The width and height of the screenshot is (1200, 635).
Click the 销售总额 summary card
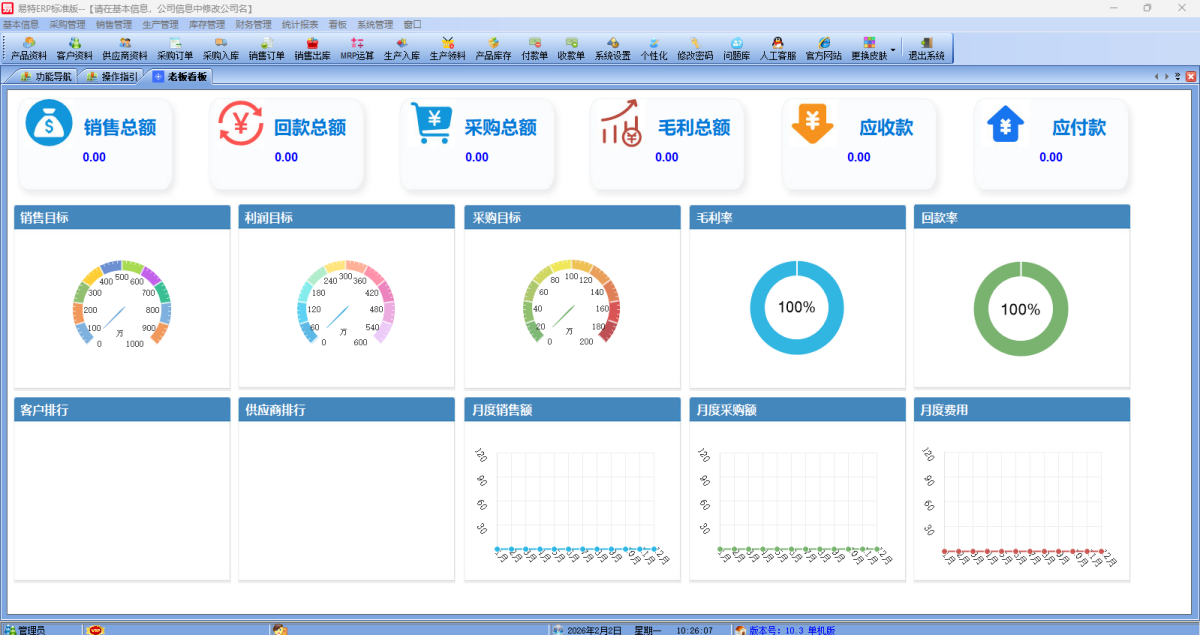click(95, 143)
